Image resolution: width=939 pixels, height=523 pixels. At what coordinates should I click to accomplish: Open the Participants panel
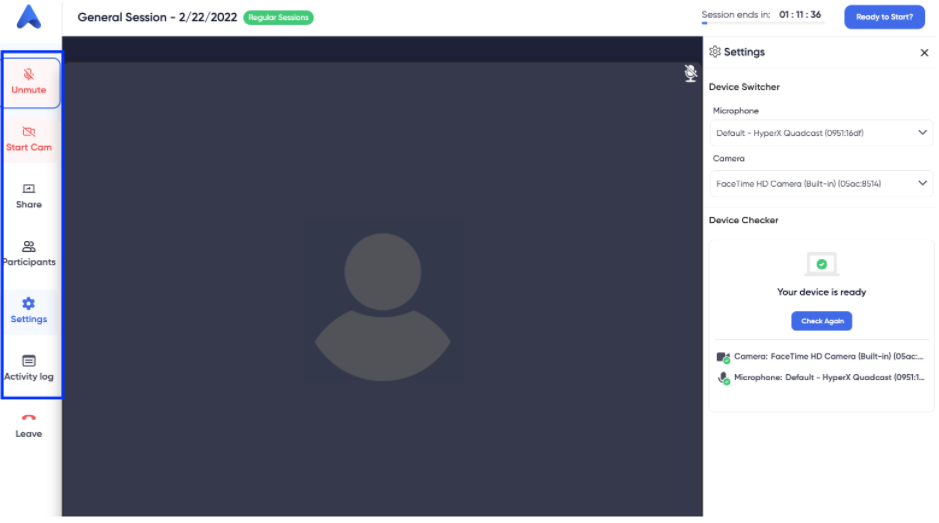coord(29,254)
